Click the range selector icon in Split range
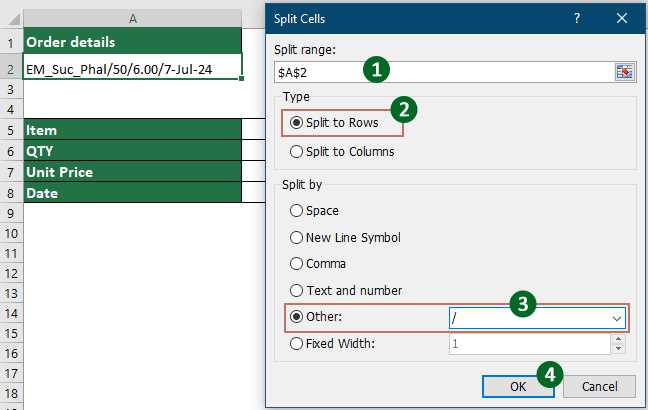This screenshot has height=410, width=648. (624, 72)
